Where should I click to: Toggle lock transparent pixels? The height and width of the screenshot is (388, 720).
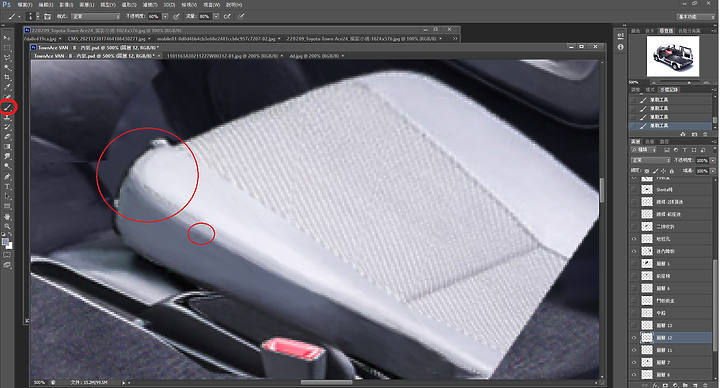pos(647,171)
